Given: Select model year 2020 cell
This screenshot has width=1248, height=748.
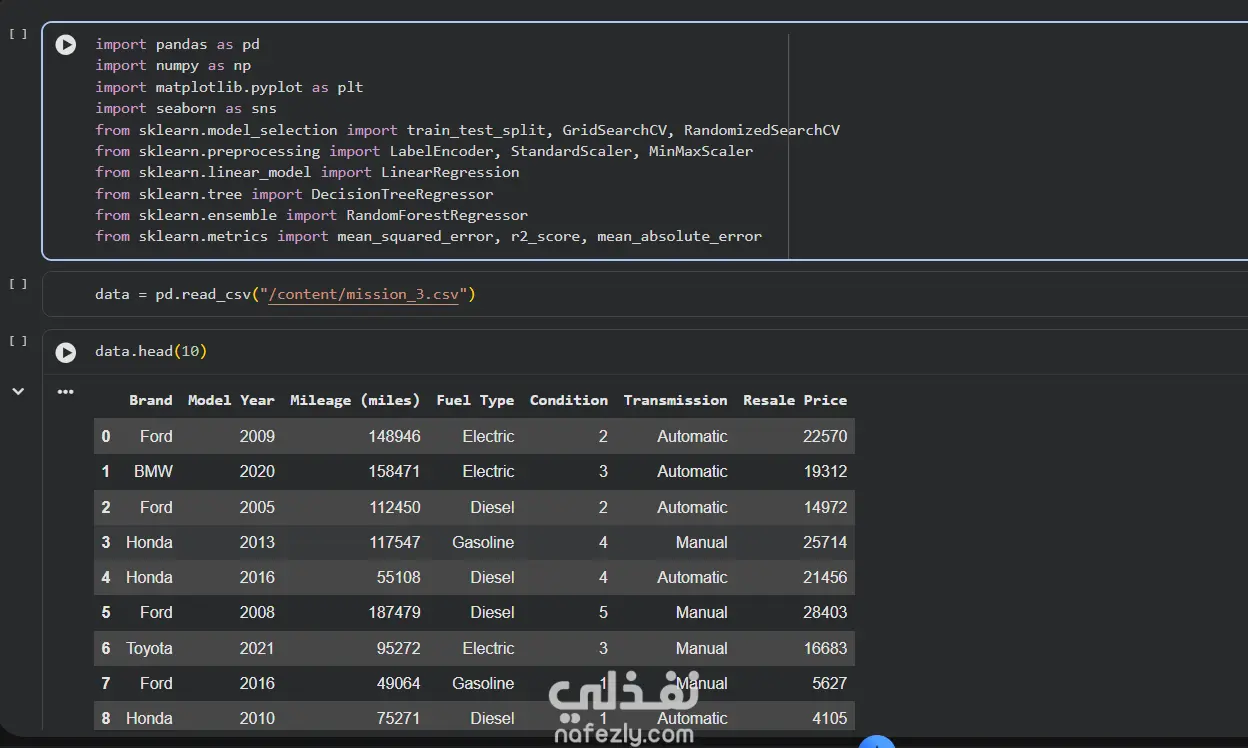Looking at the screenshot, I should (257, 471).
